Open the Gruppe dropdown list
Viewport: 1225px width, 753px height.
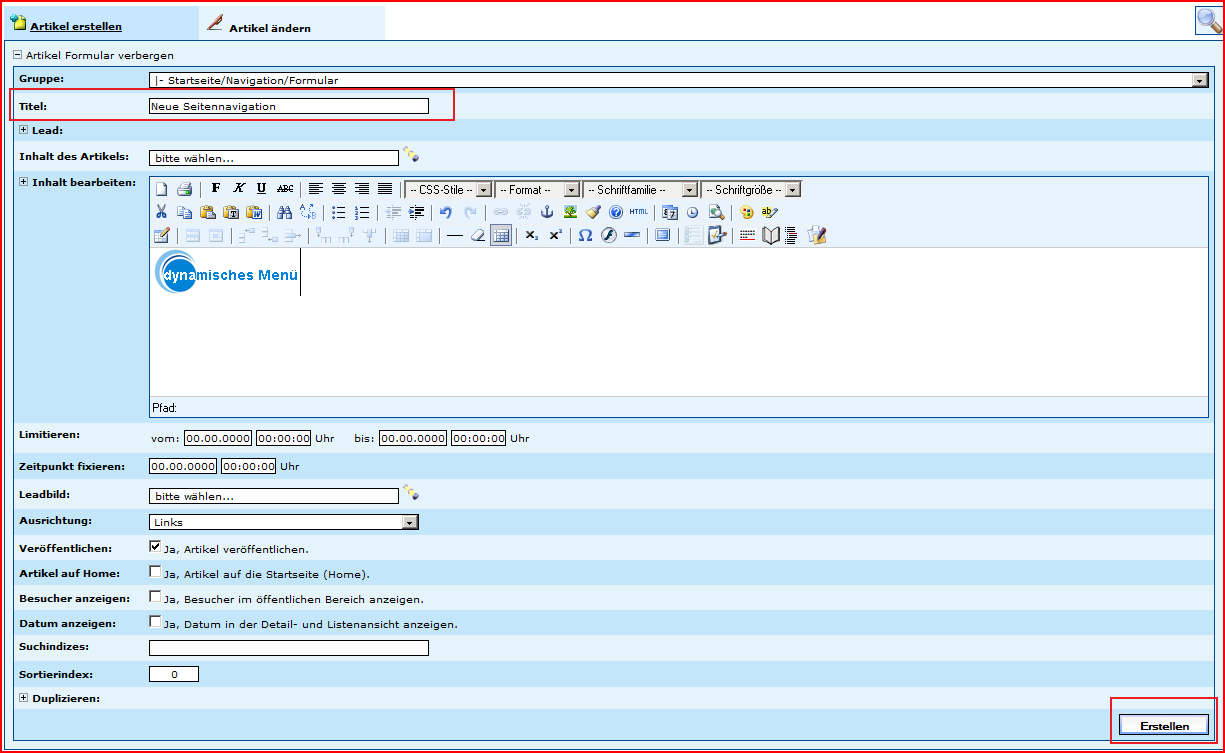click(x=1200, y=80)
